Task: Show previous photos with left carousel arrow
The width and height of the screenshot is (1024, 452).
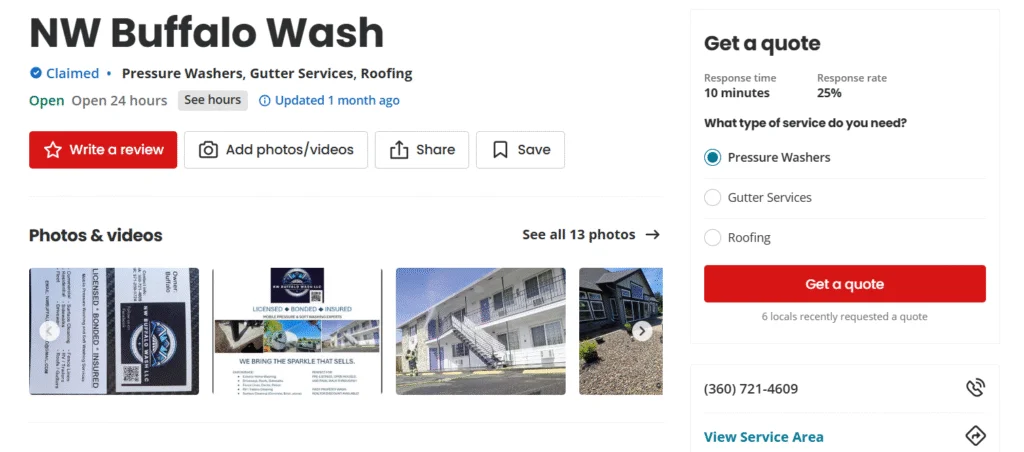Action: (49, 331)
